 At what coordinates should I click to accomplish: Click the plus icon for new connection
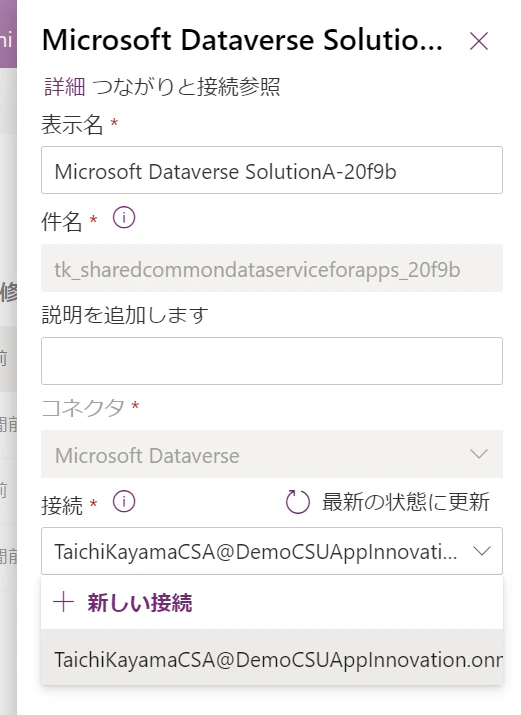63,602
